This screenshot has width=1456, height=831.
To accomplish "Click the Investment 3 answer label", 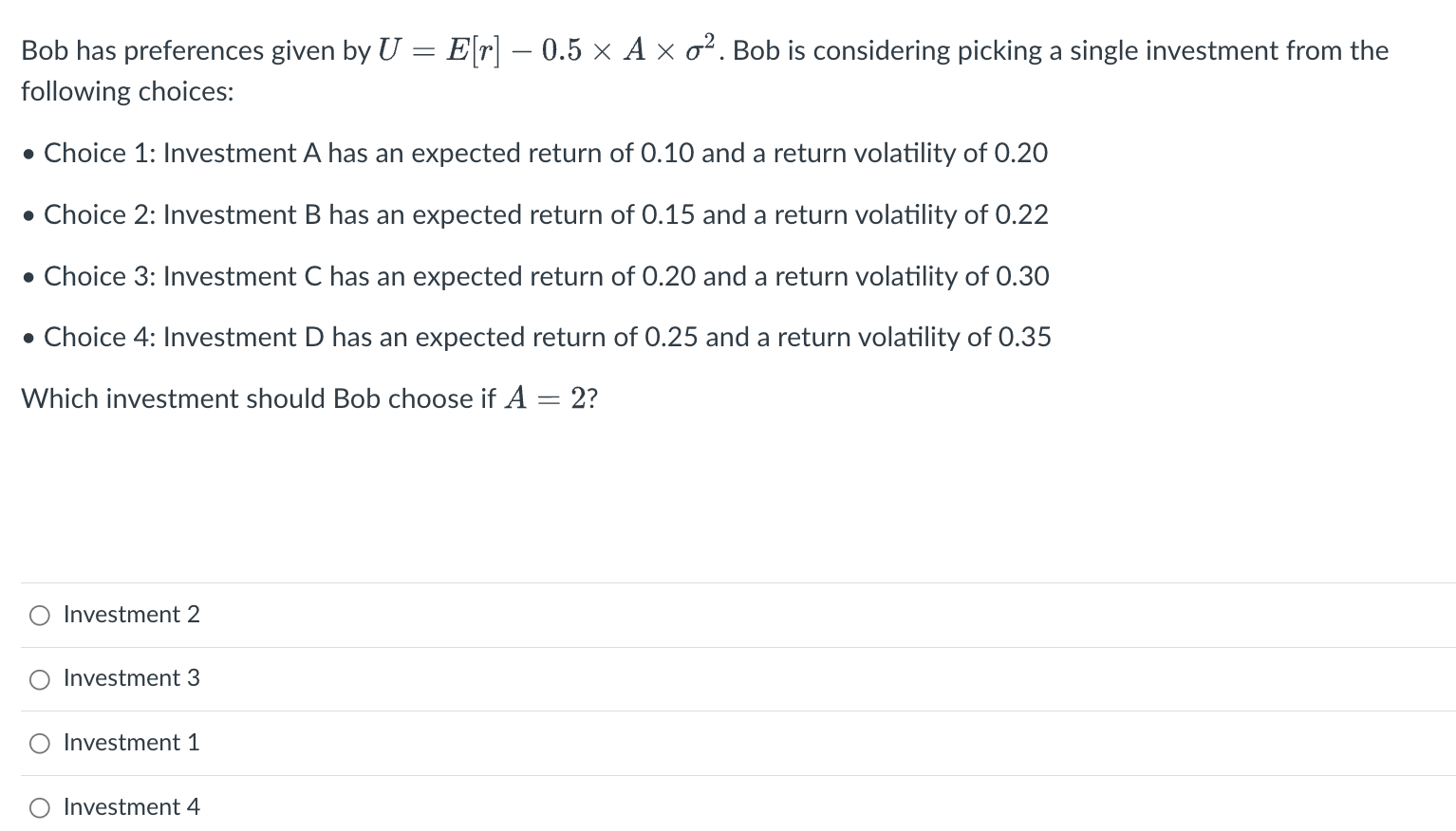I will pyautogui.click(x=131, y=679).
